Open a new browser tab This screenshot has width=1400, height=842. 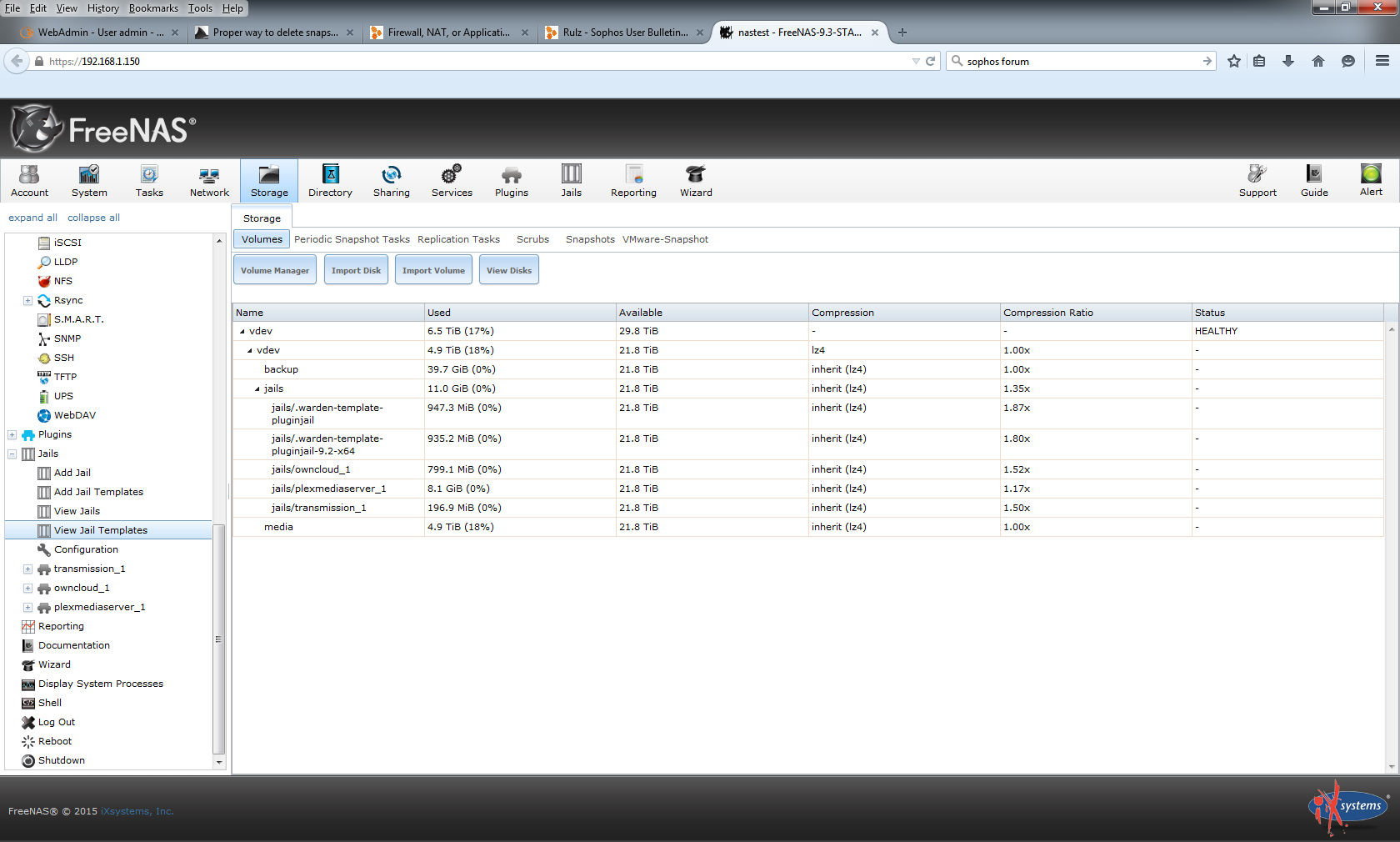click(x=902, y=33)
